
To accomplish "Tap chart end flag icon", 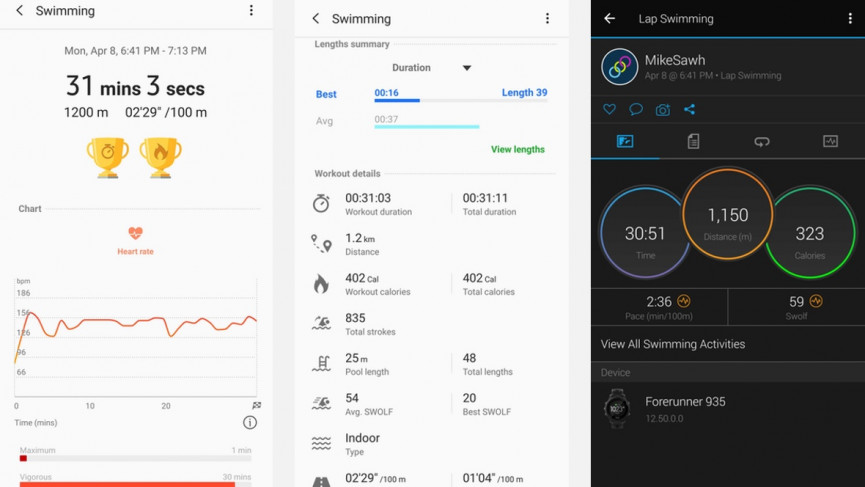I will coord(257,405).
